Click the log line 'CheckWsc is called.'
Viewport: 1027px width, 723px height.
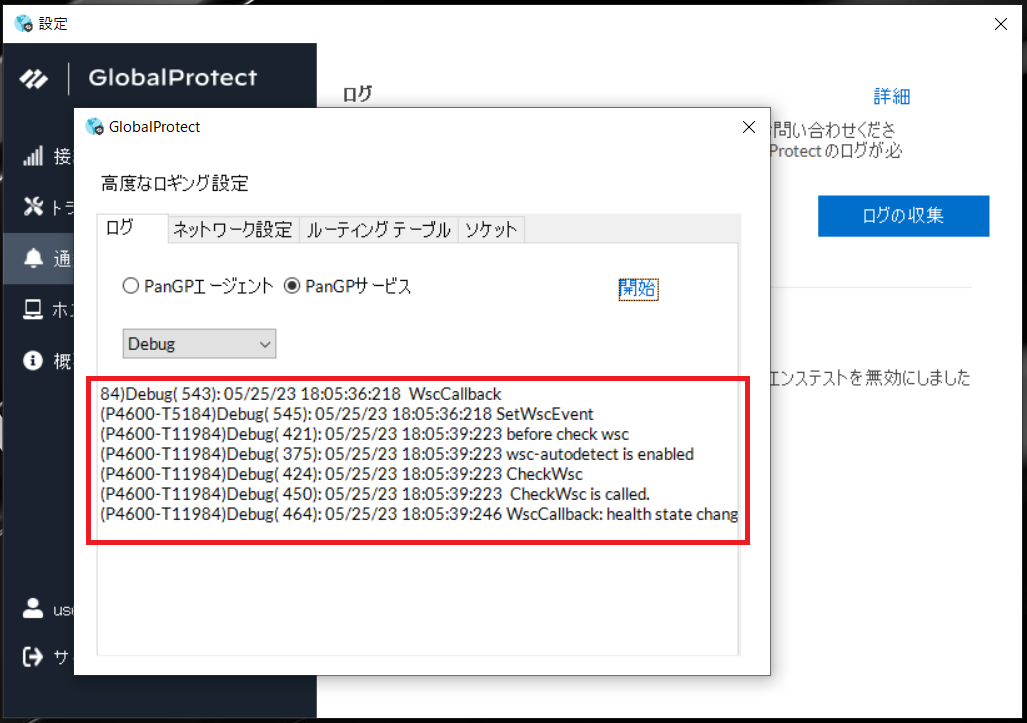coord(375,494)
